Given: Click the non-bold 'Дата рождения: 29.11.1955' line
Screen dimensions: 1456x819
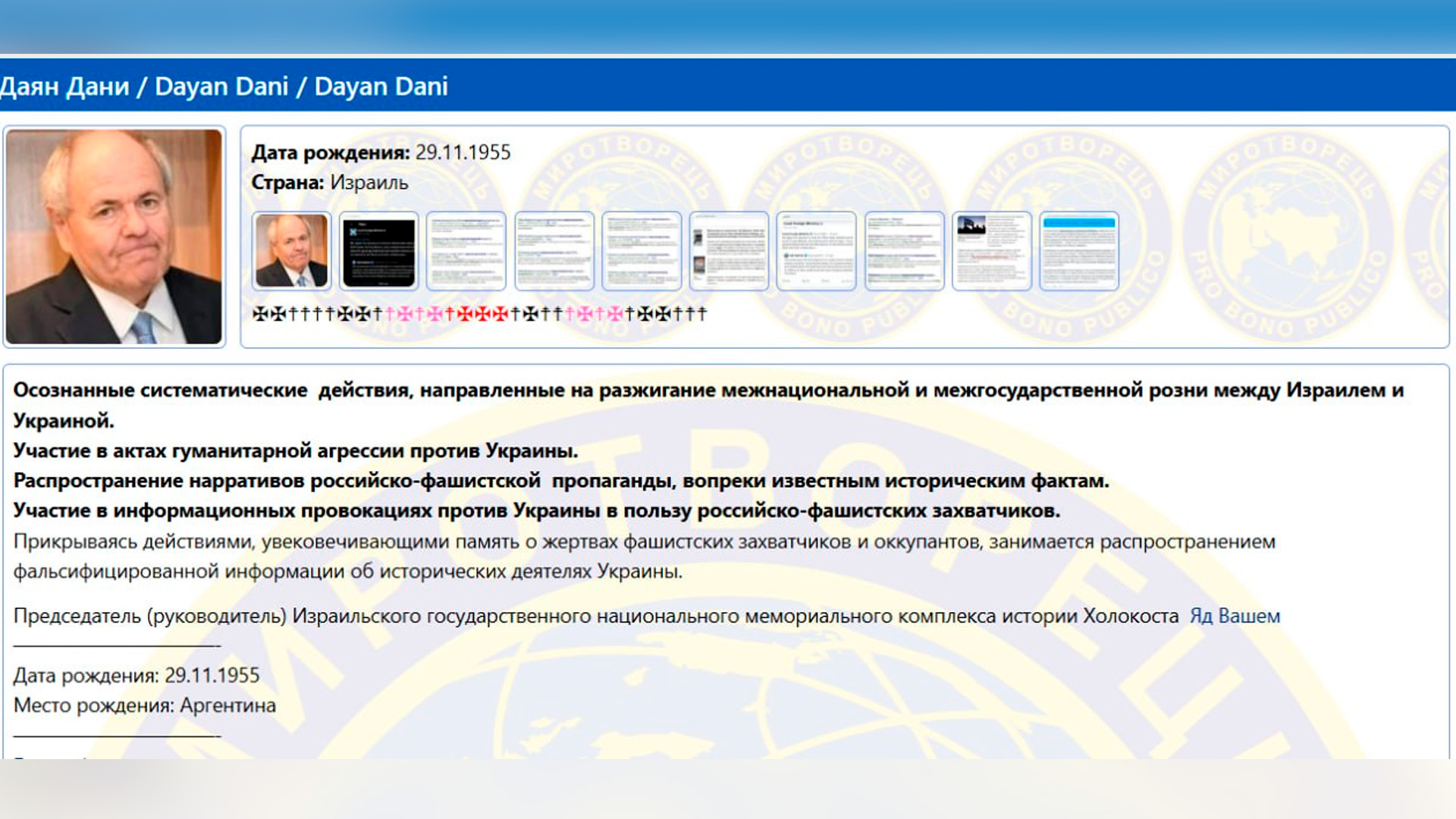Looking at the screenshot, I should [136, 675].
